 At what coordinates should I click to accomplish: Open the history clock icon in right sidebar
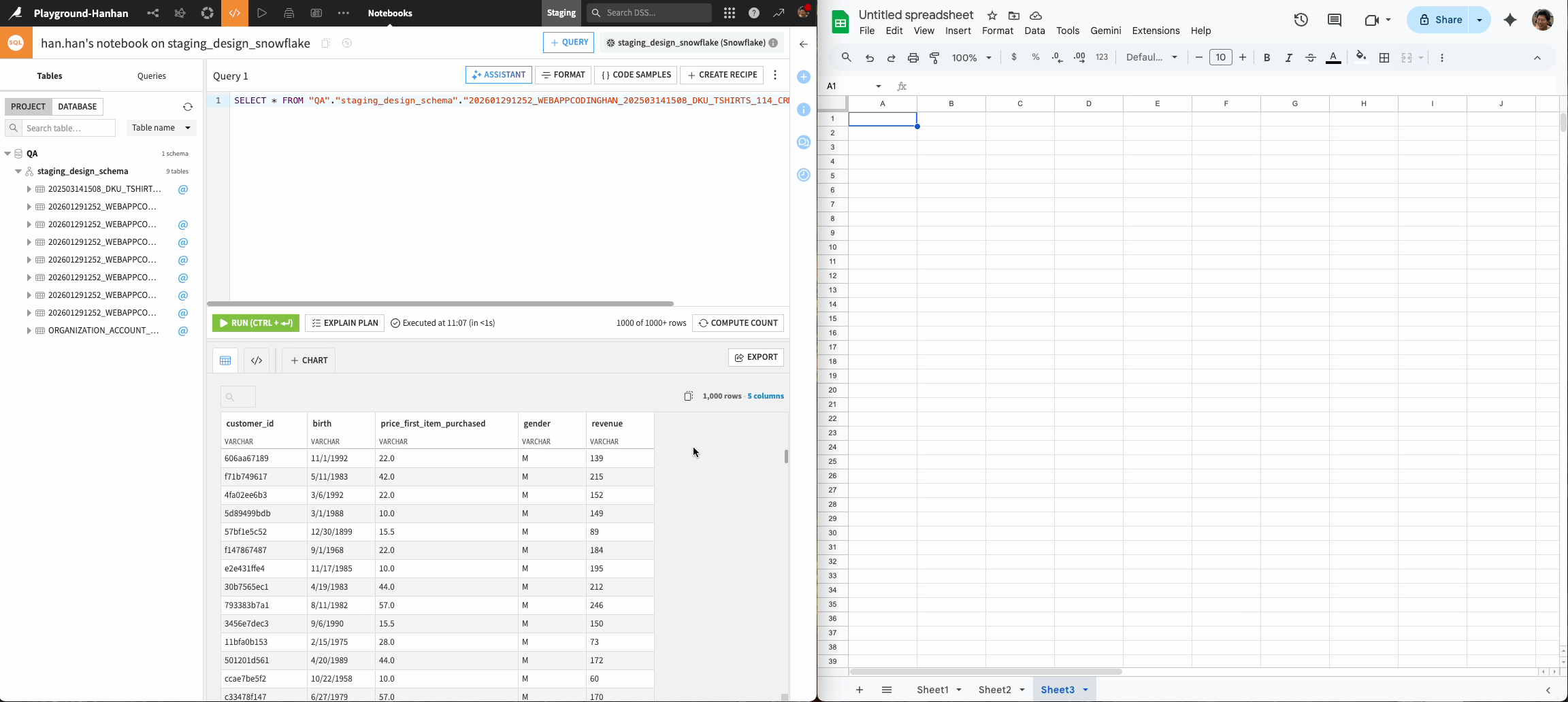(804, 175)
